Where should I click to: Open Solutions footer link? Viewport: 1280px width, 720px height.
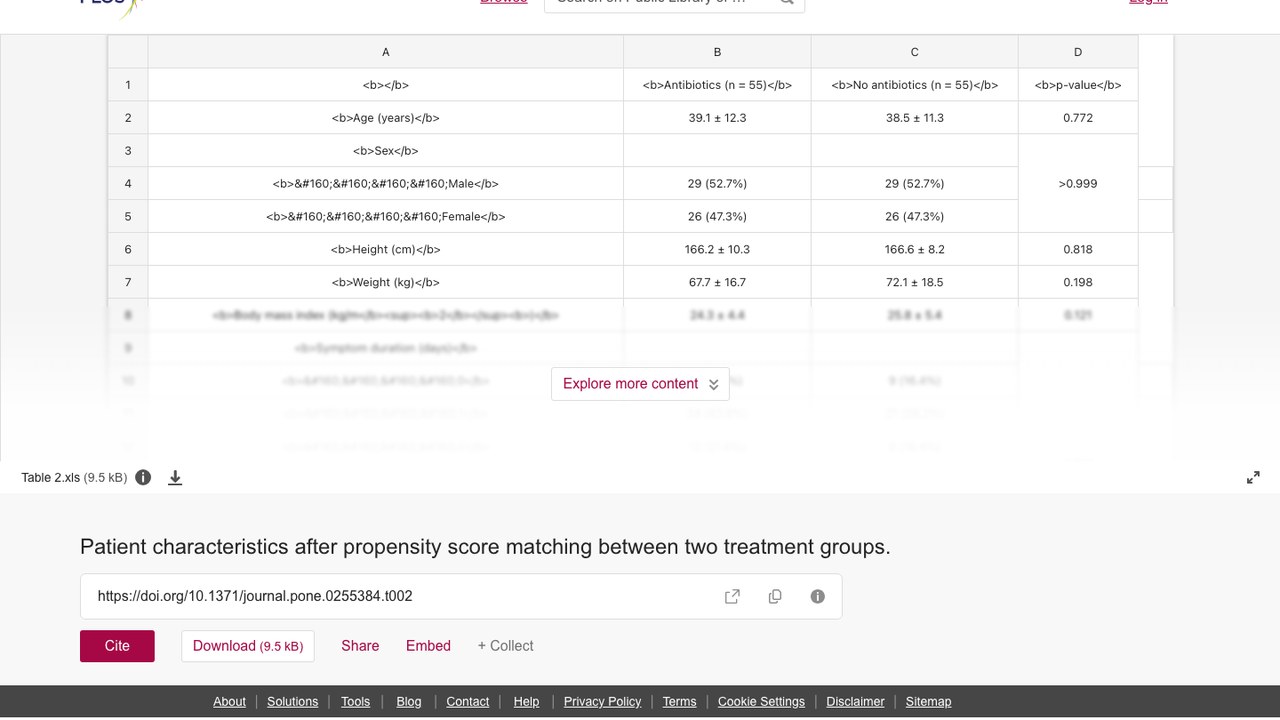click(292, 702)
